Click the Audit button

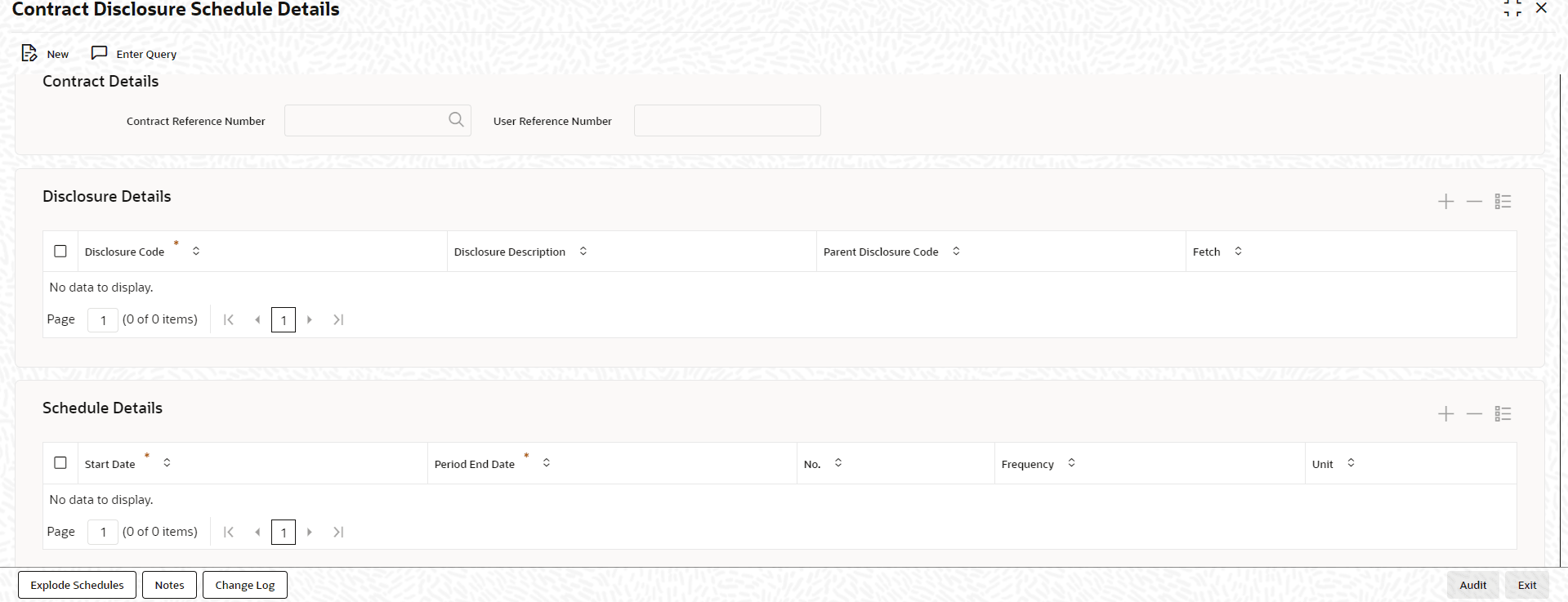(x=1473, y=585)
